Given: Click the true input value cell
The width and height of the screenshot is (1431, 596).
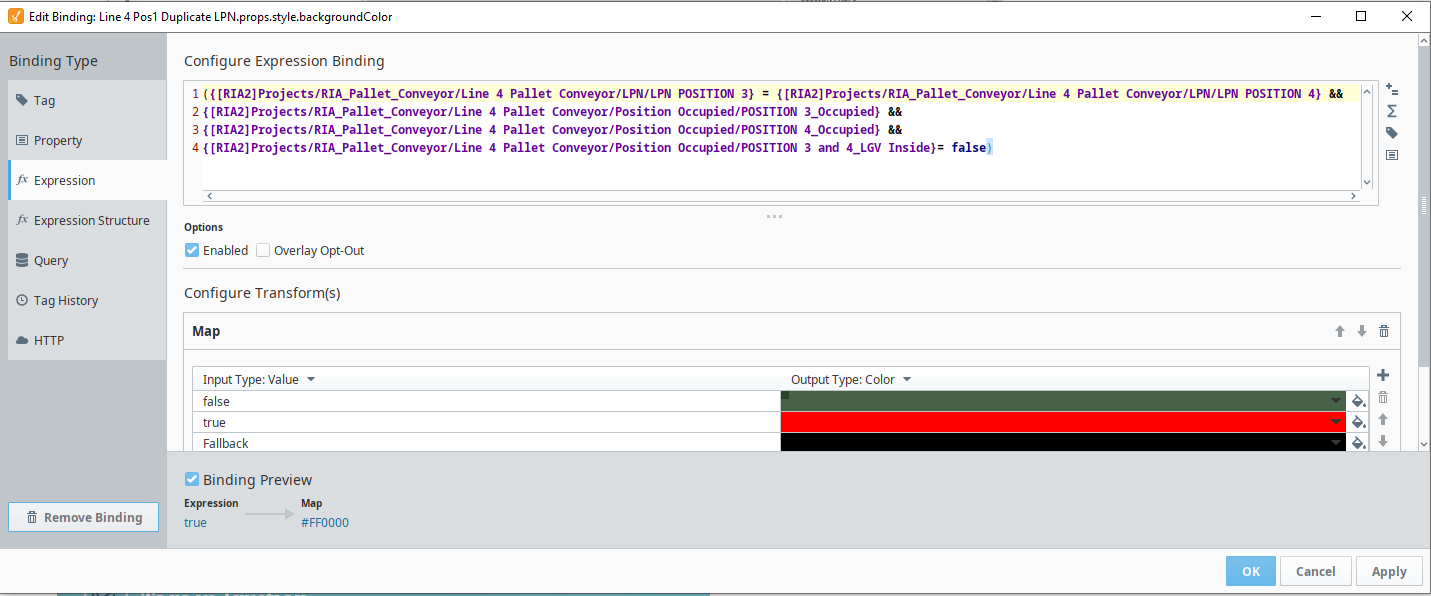Looking at the screenshot, I should click(x=486, y=422).
